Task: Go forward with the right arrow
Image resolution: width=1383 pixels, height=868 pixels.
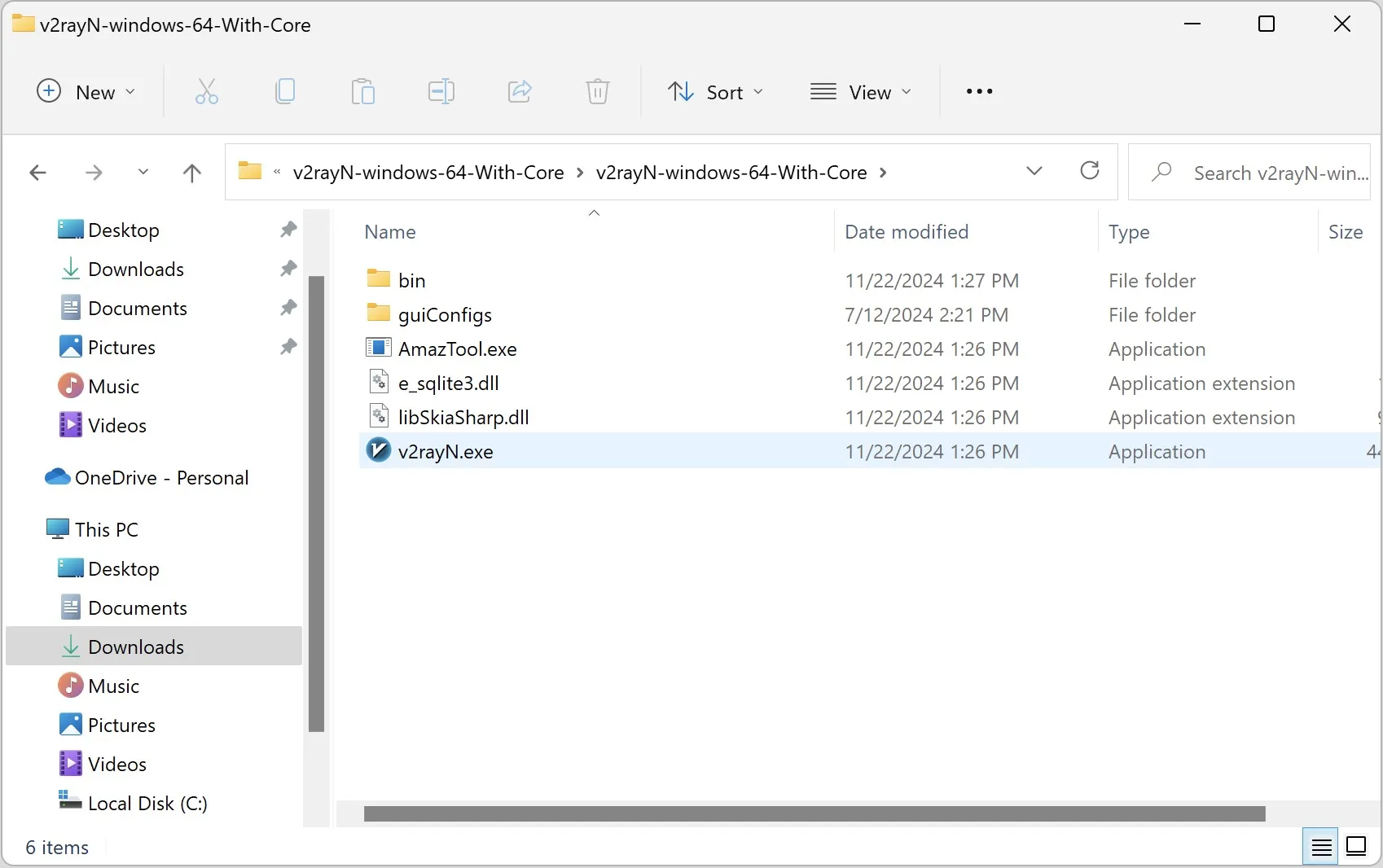Action: click(94, 172)
